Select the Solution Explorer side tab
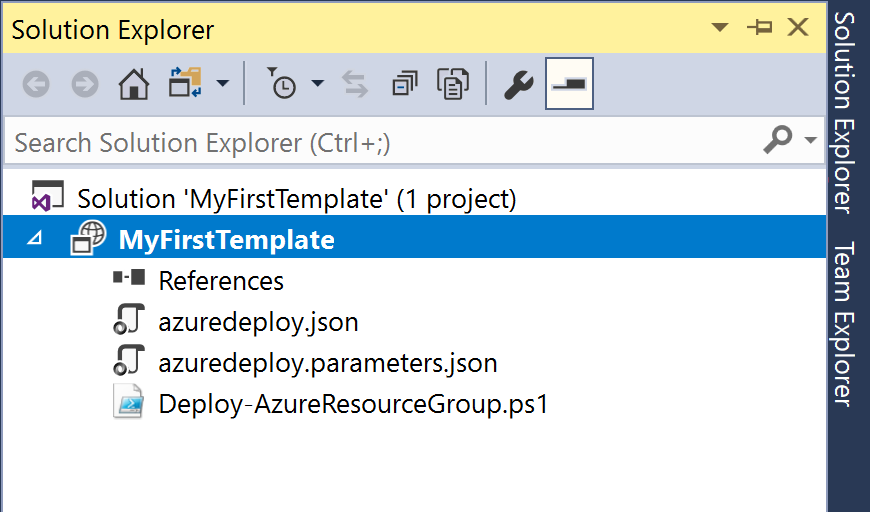This screenshot has width=870, height=512. pyautogui.click(x=842, y=113)
